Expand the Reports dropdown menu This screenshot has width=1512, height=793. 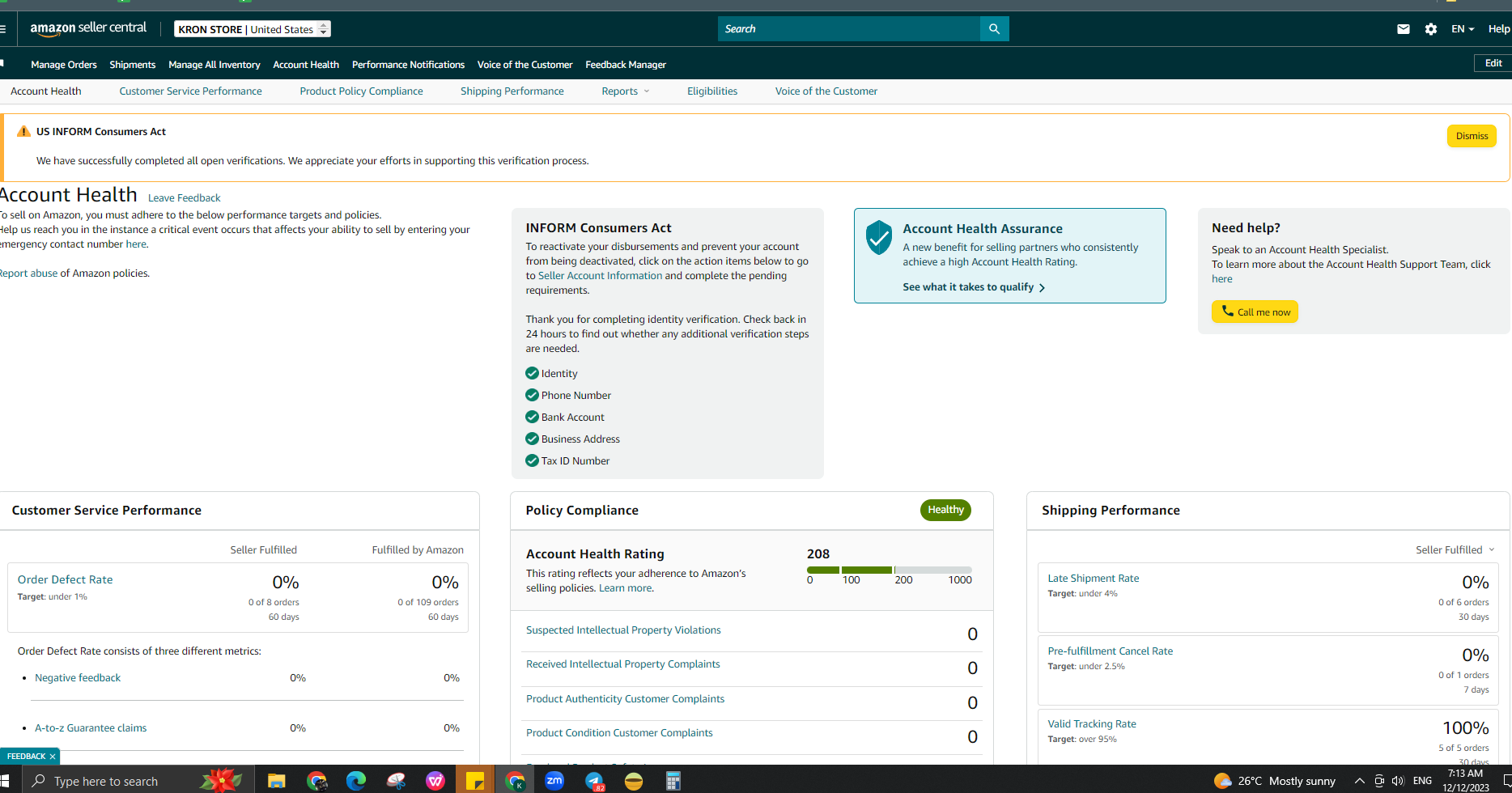[x=626, y=91]
